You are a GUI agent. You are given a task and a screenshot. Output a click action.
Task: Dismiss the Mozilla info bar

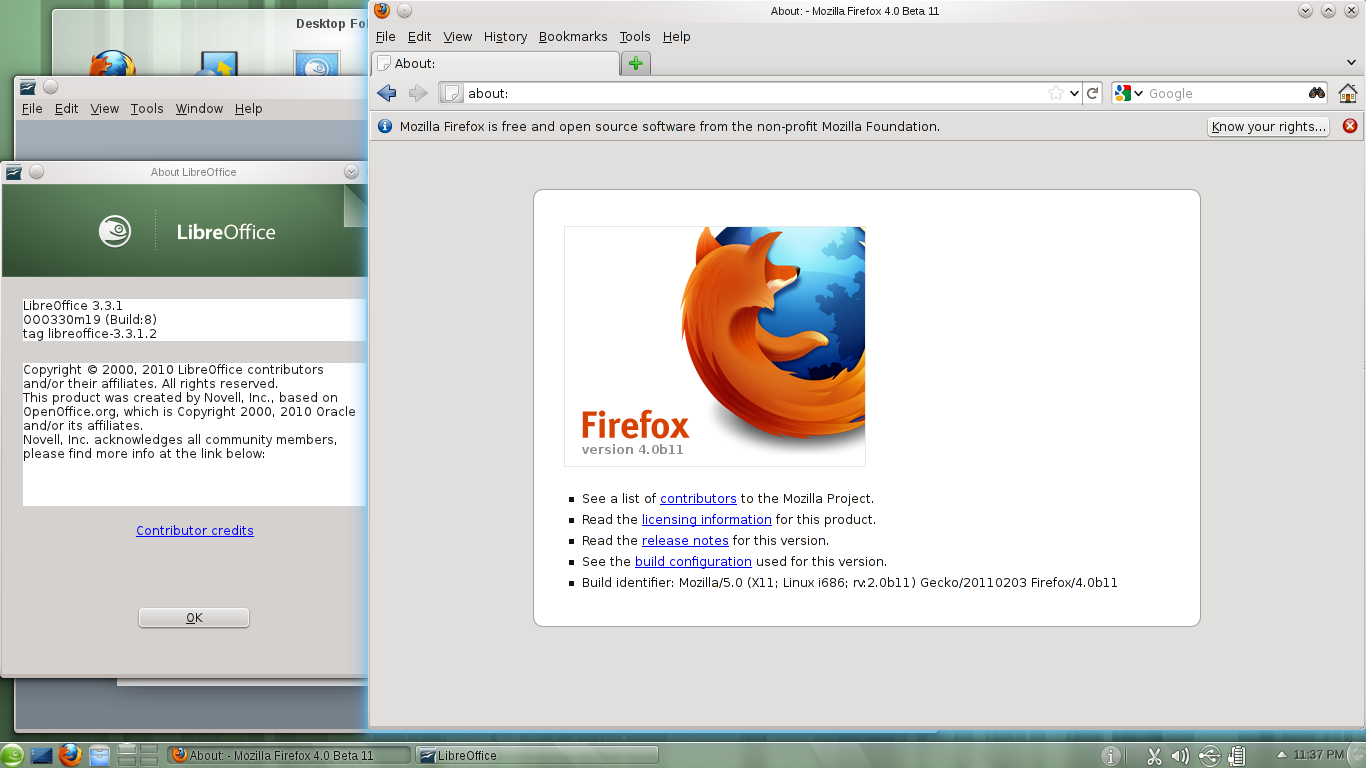(1350, 126)
